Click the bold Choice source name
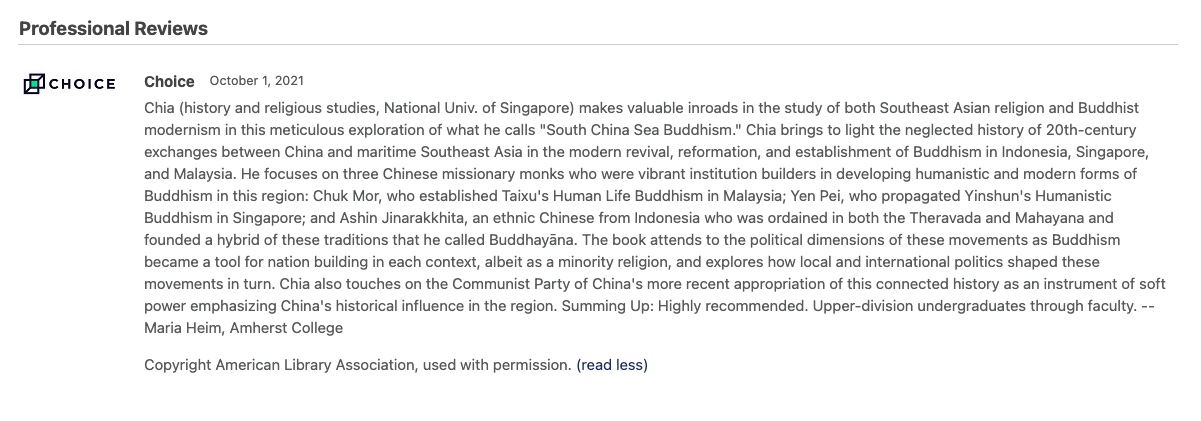The height and width of the screenshot is (421, 1201). 169,81
